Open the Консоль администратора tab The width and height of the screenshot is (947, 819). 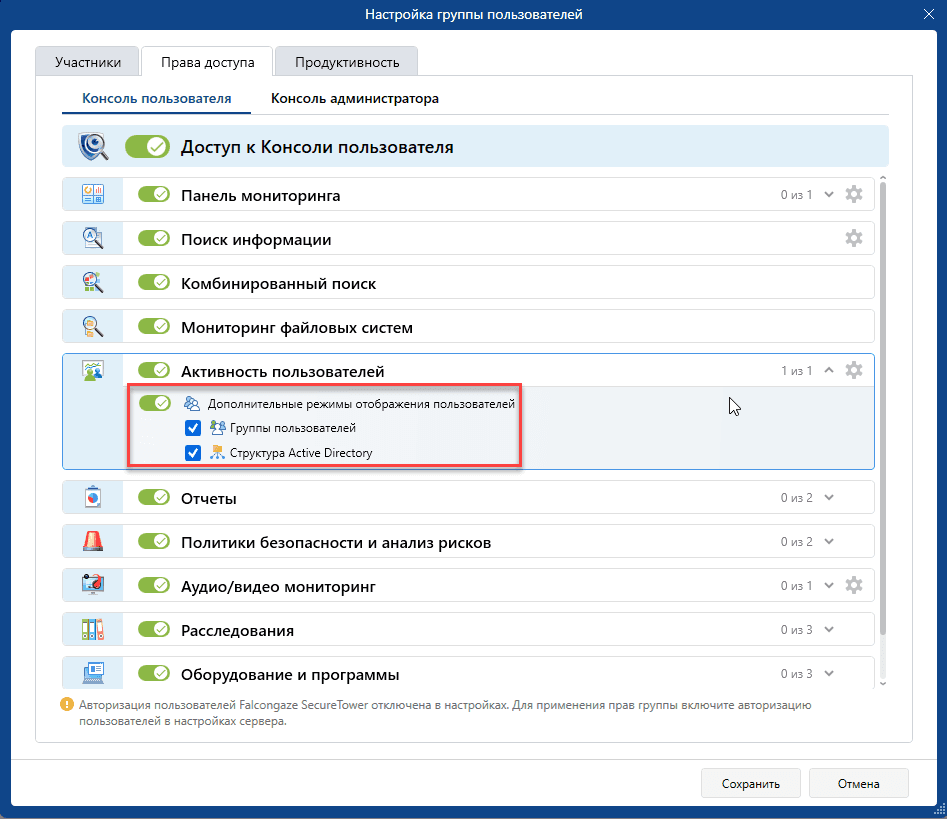coord(355,98)
